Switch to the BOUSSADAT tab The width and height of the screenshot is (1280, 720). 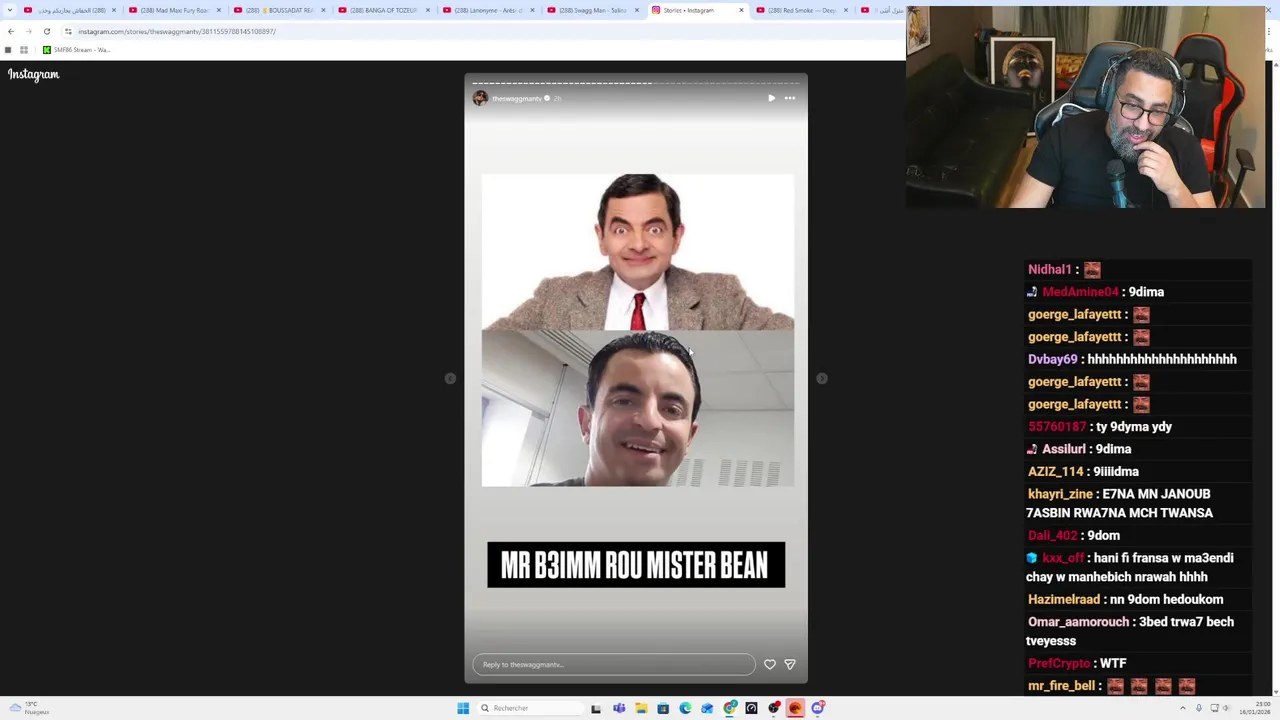click(x=280, y=10)
